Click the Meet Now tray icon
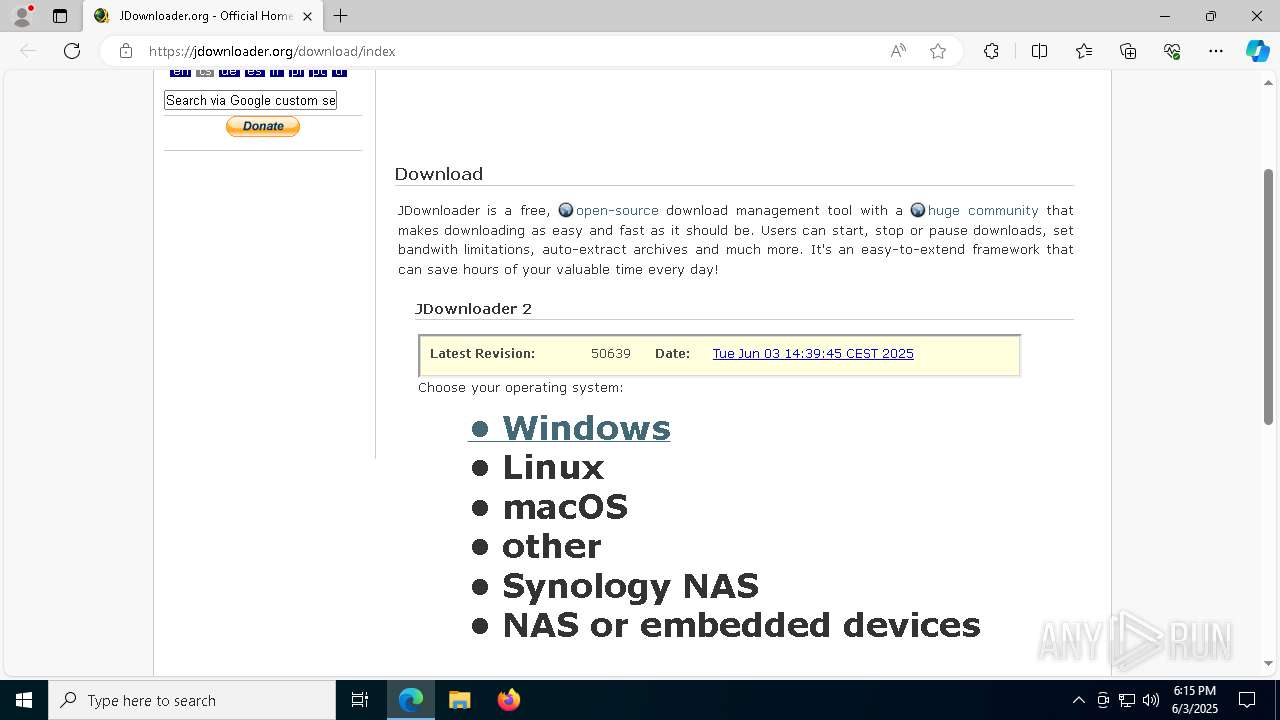Image resolution: width=1280 pixels, height=720 pixels. point(1103,700)
